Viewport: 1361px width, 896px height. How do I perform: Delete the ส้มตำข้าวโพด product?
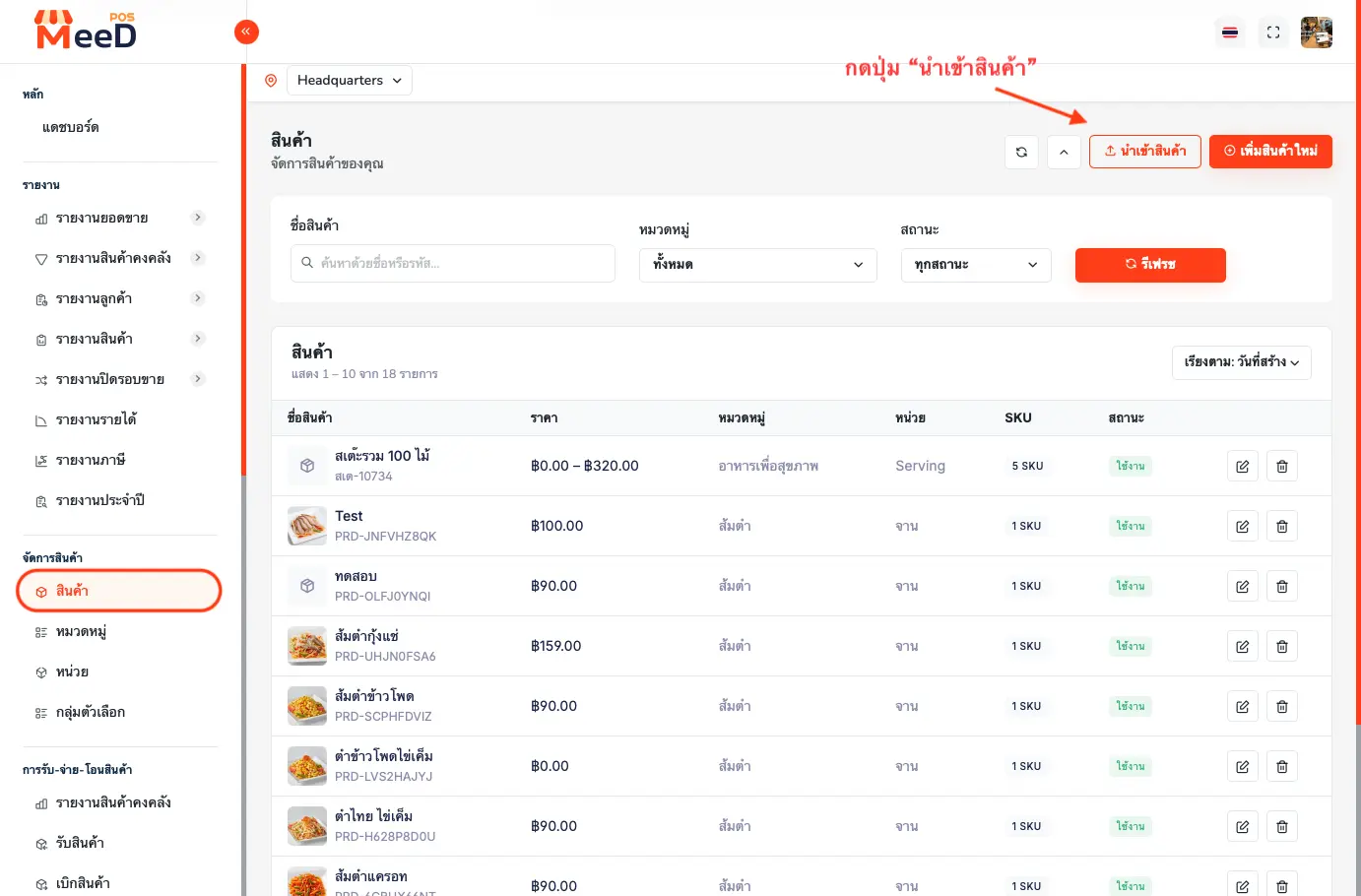1282,707
